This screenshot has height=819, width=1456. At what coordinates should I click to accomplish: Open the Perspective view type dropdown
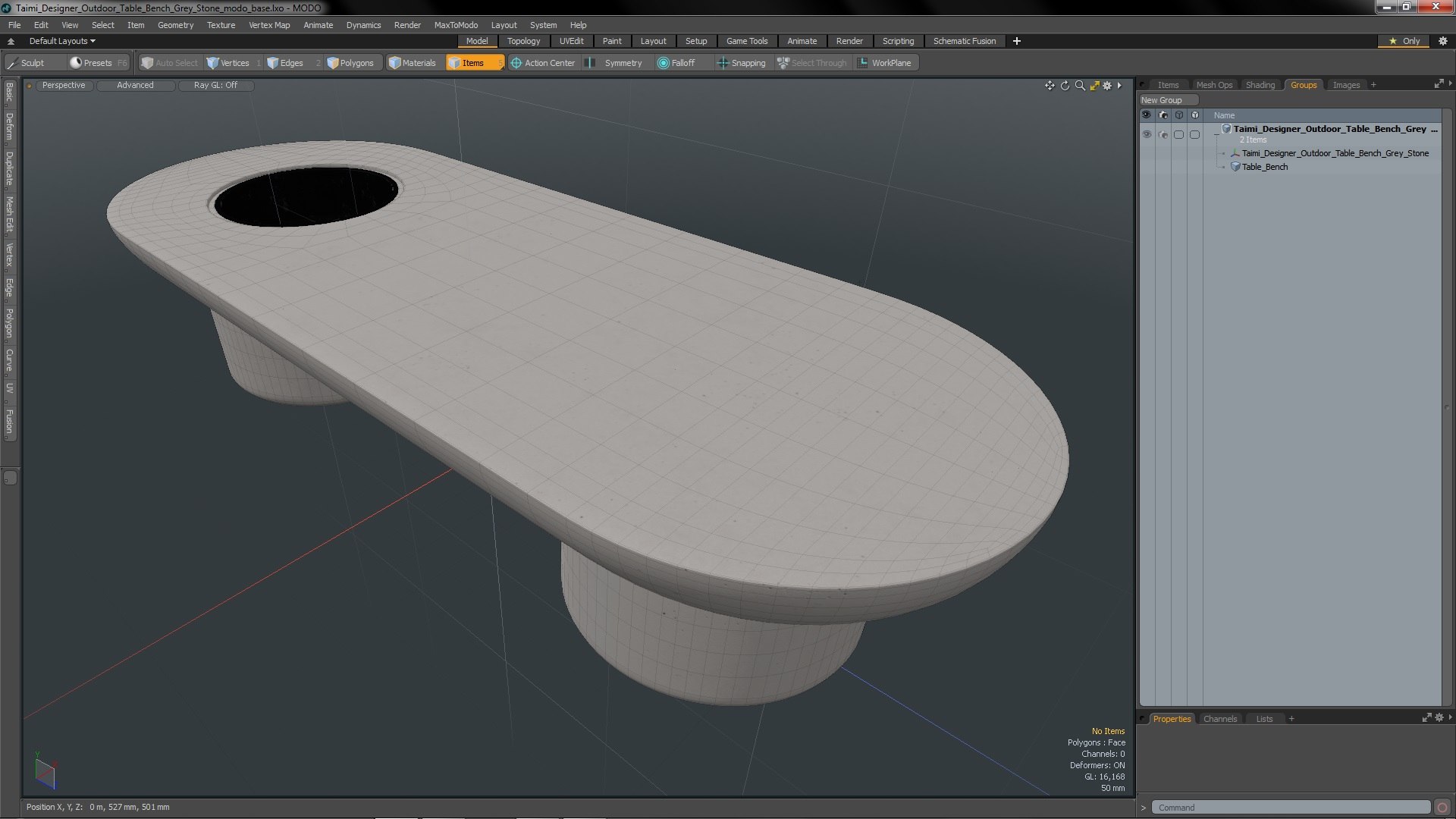point(64,85)
